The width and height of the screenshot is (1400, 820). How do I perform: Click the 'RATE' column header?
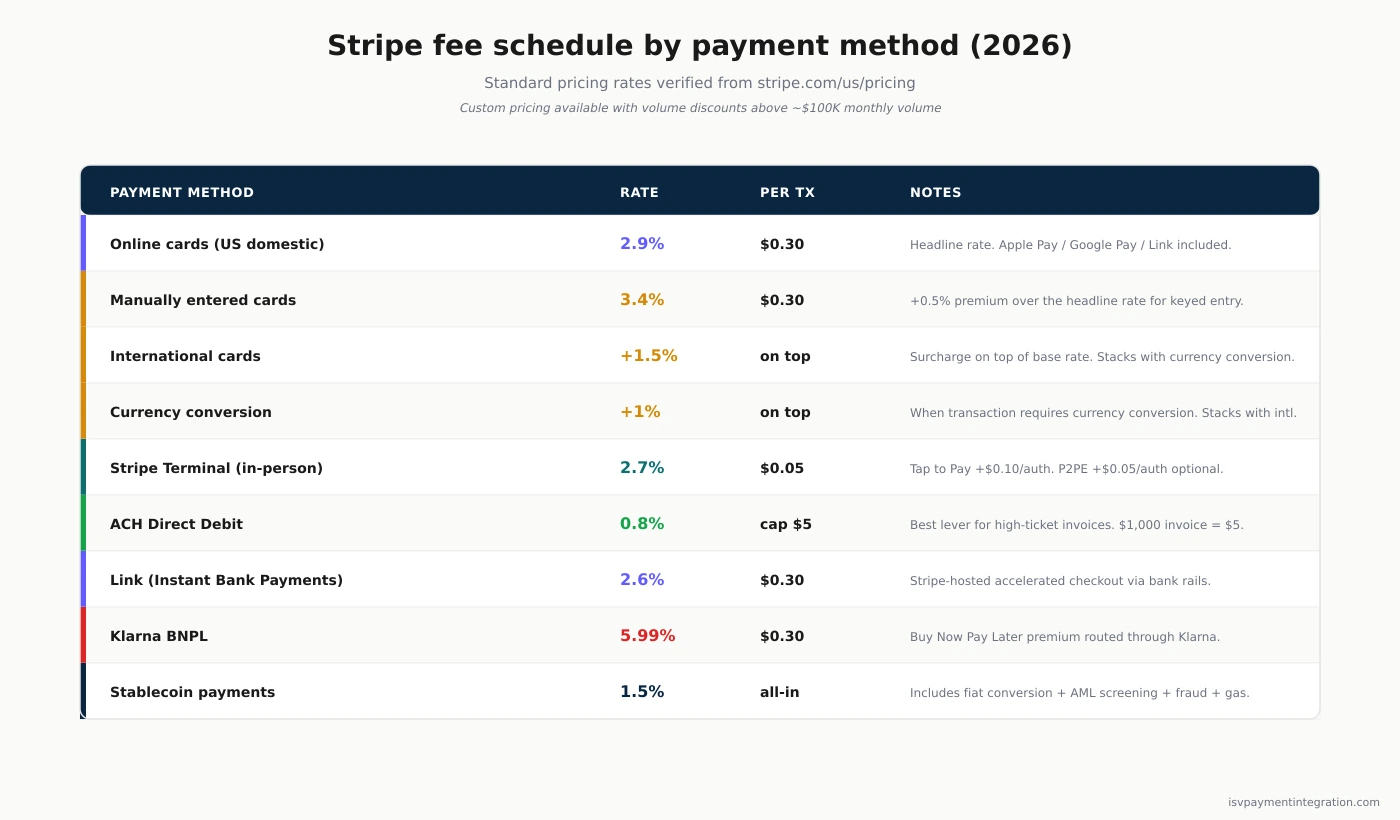[x=639, y=192]
